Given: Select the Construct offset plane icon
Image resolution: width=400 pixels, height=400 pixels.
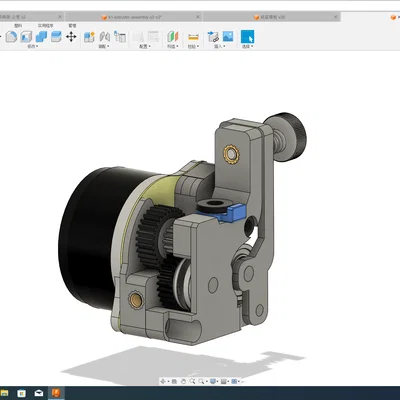Looking at the screenshot, I should 173,37.
